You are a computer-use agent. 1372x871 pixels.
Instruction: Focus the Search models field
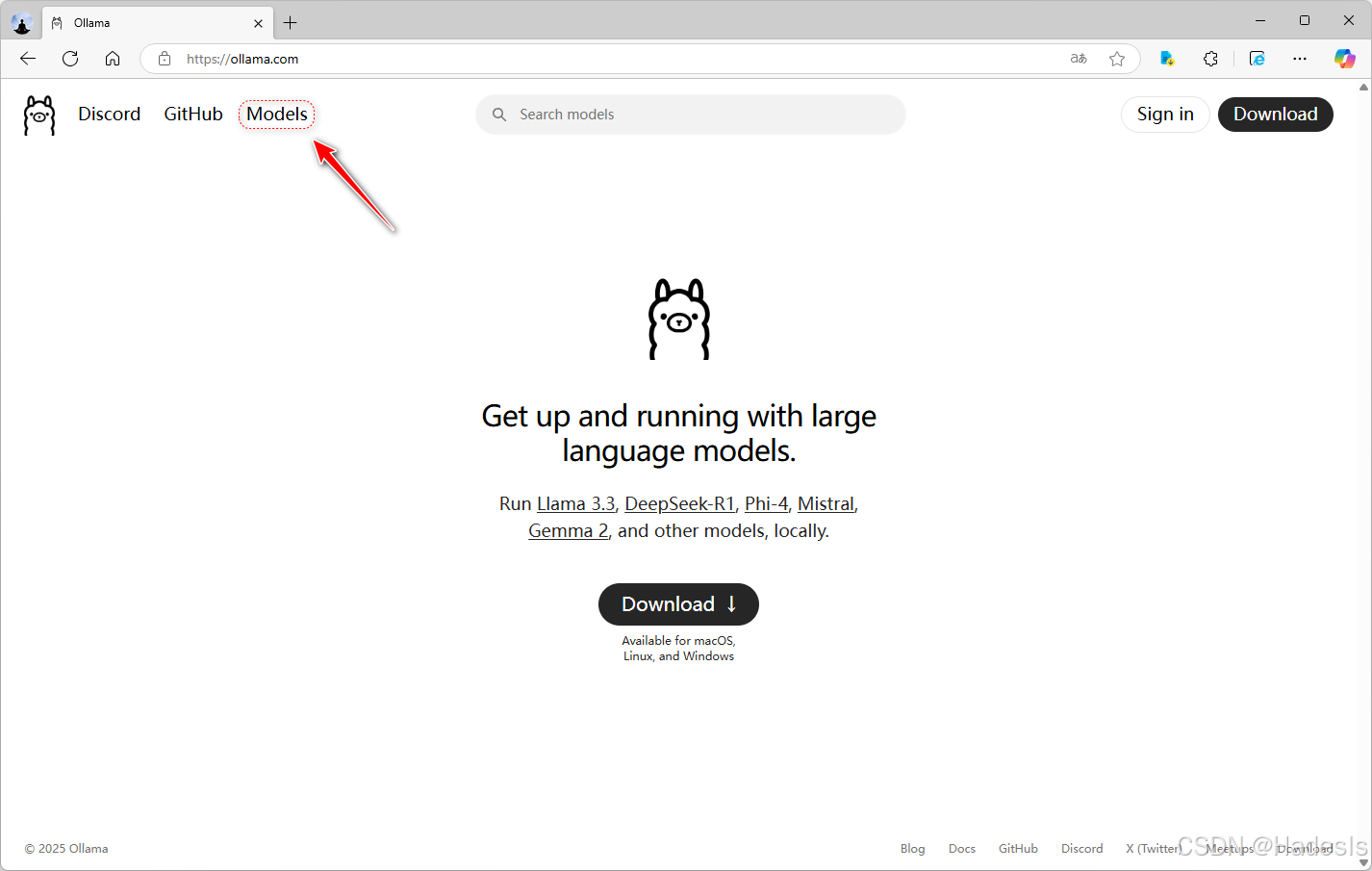691,115
